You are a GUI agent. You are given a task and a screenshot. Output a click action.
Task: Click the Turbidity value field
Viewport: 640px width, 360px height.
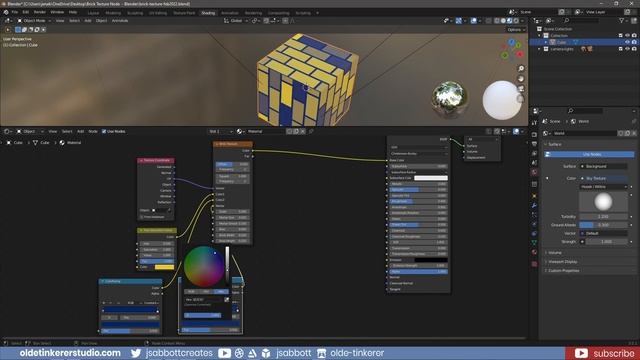pyautogui.click(x=603, y=217)
